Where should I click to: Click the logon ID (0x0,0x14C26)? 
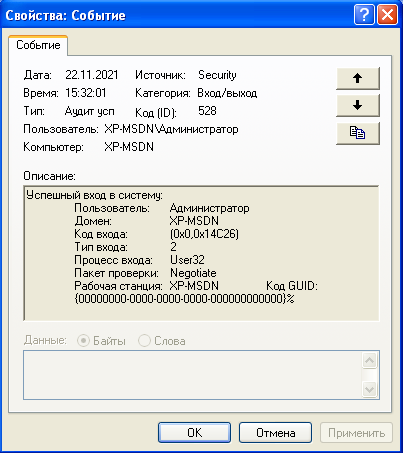(204, 234)
